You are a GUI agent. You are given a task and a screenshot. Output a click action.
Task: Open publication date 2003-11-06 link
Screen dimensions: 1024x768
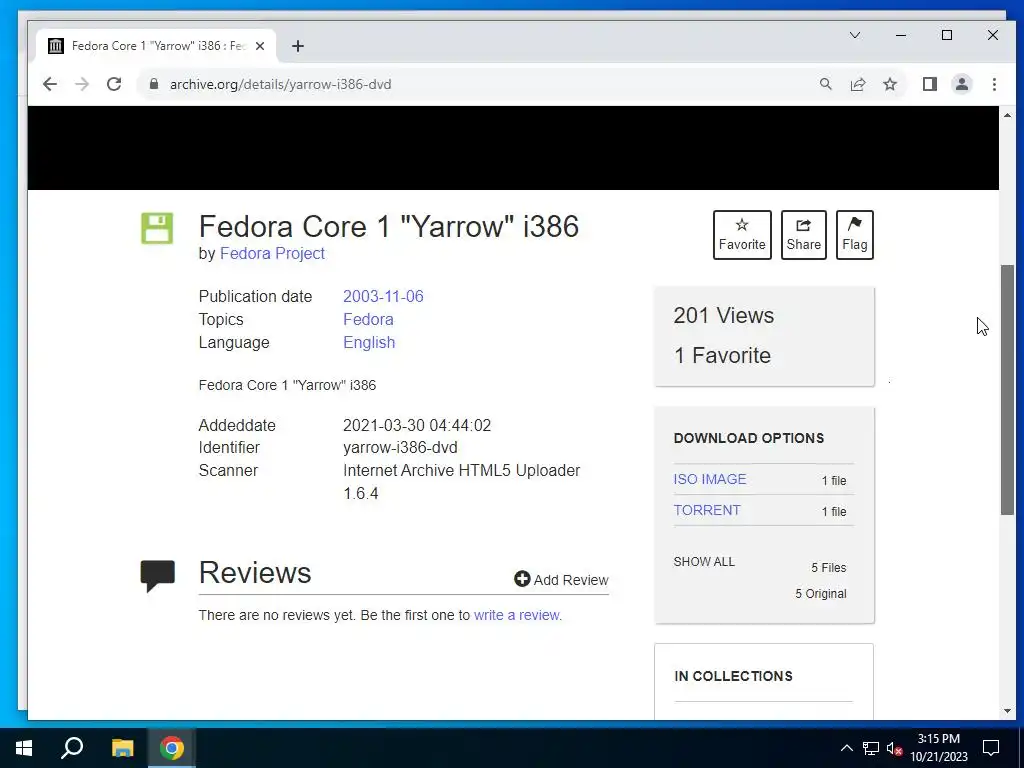click(383, 296)
